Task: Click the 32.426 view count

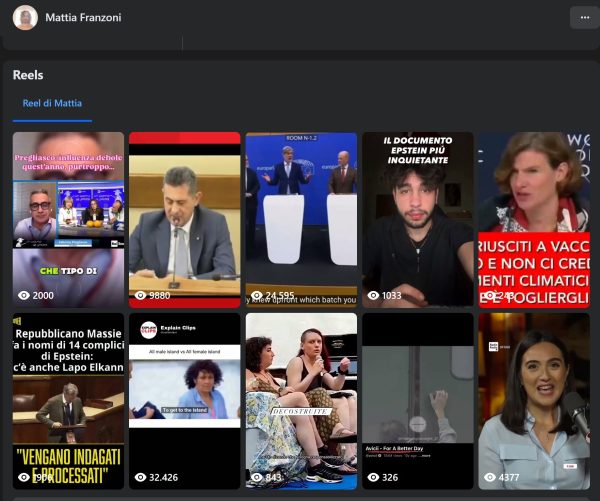Action: tap(163, 477)
